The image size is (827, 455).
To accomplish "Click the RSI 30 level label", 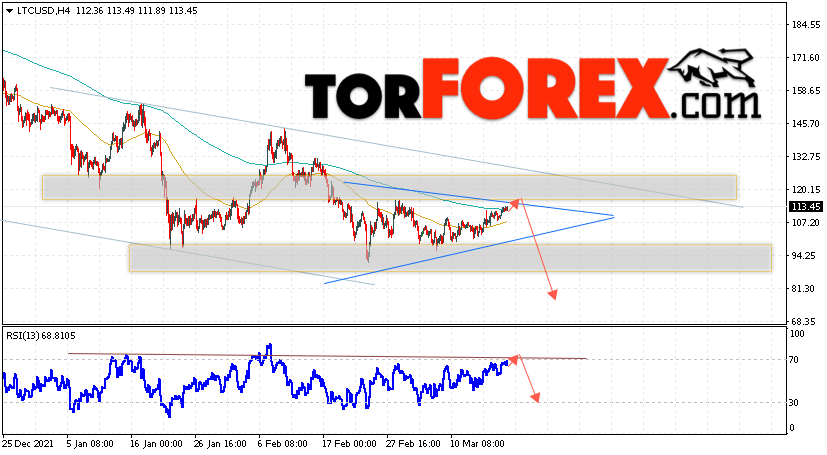I will [794, 402].
